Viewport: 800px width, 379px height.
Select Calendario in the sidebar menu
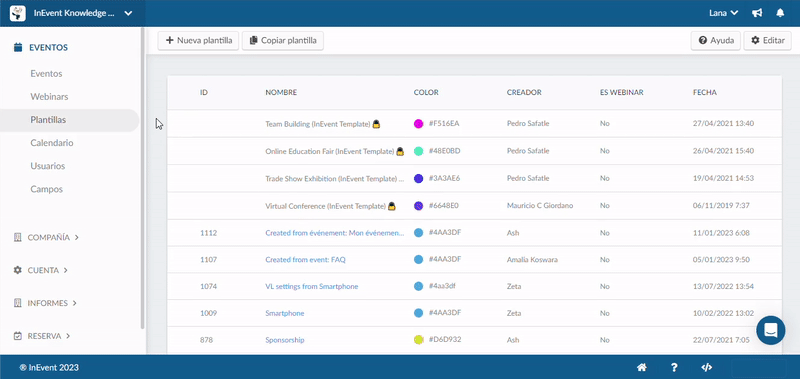pos(52,143)
